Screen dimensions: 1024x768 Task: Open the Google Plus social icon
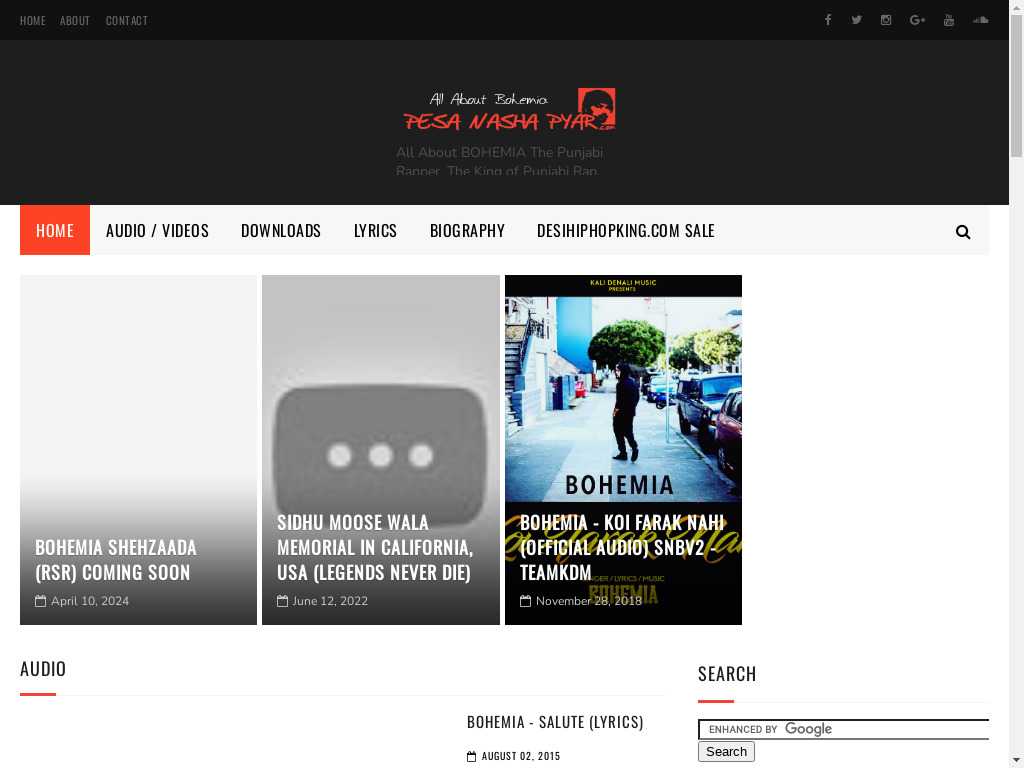917,20
